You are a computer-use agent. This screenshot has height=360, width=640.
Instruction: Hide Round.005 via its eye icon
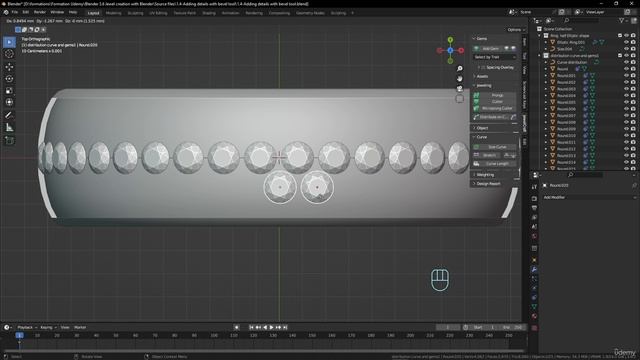coord(627,102)
